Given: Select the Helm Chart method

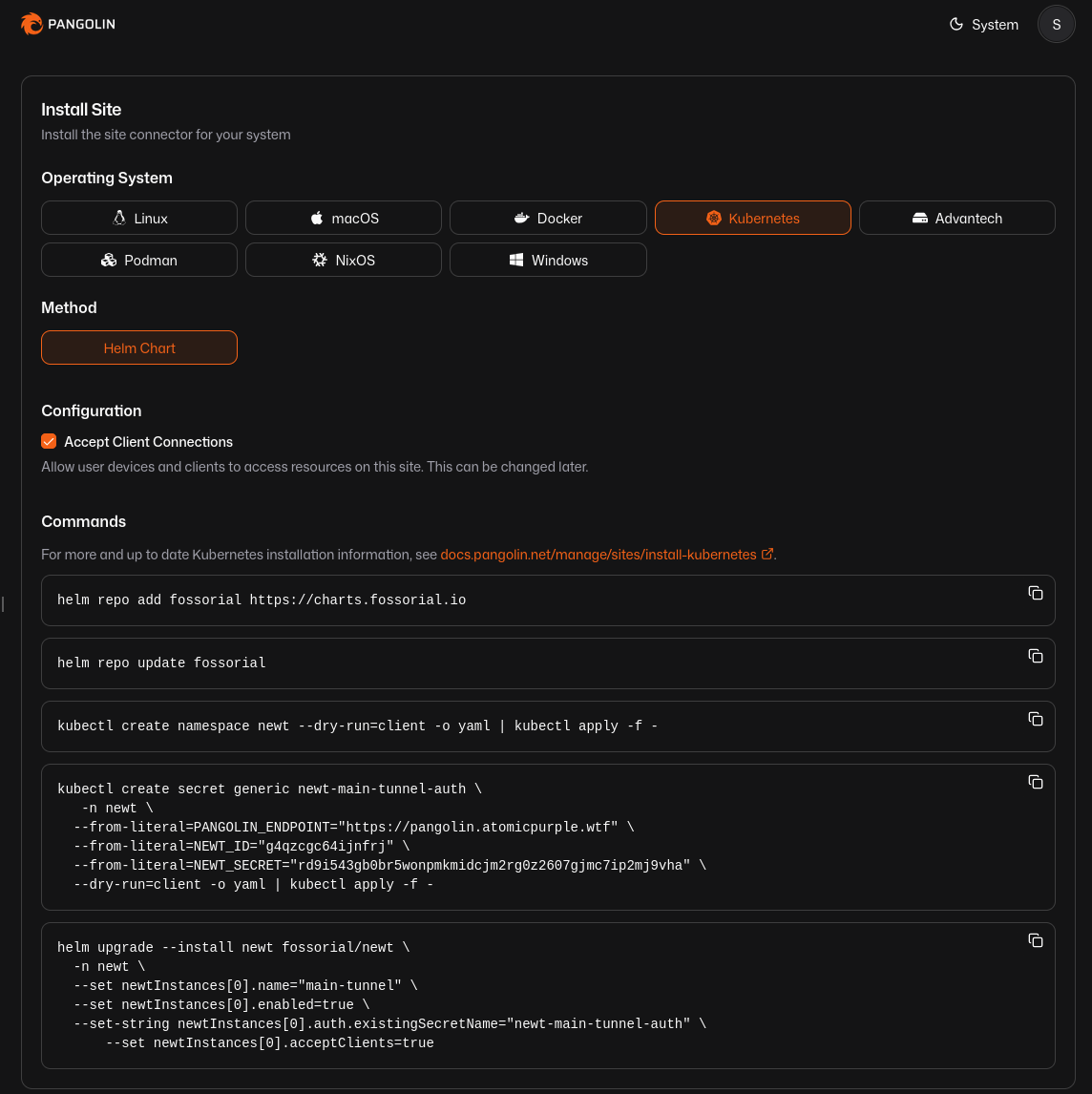Looking at the screenshot, I should pos(139,347).
